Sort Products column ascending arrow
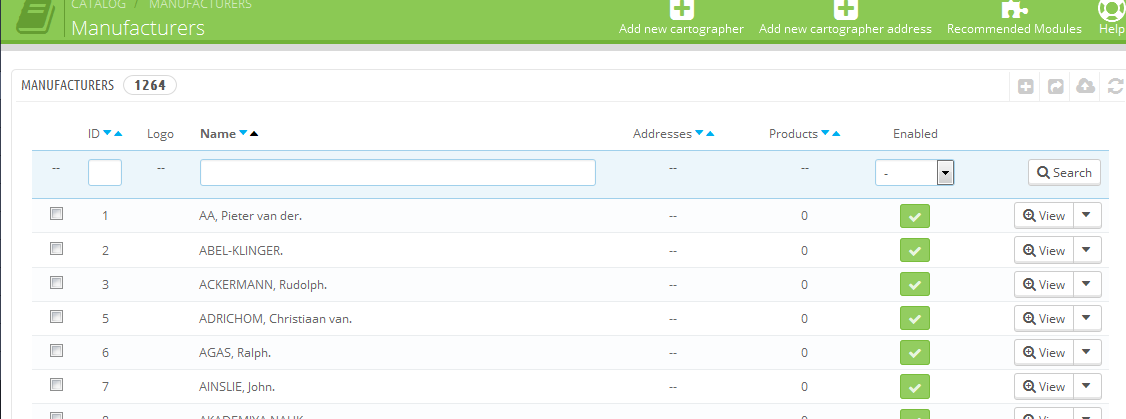The height and width of the screenshot is (419, 1126). pyautogui.click(x=836, y=134)
